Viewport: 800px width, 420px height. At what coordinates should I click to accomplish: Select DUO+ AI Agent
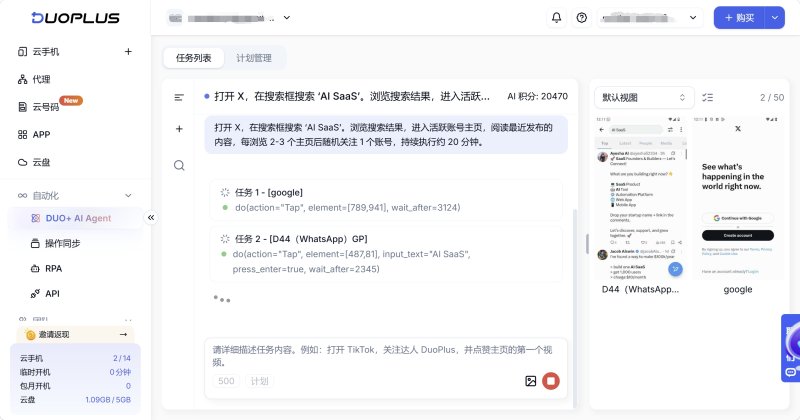coord(75,218)
